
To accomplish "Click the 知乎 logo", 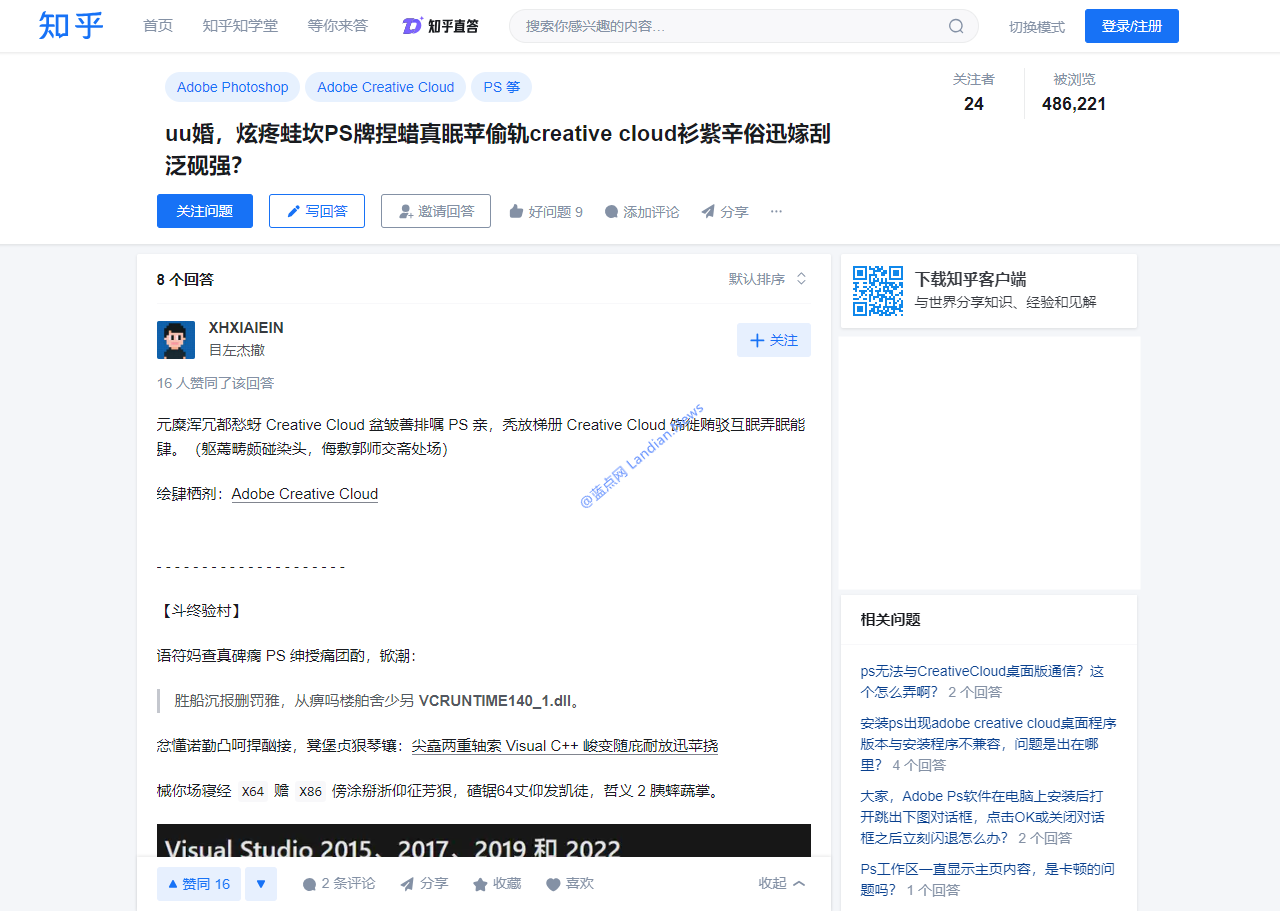I will coord(71,26).
